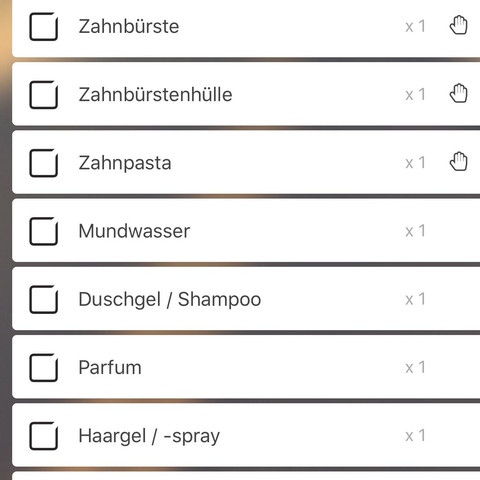480x480 pixels.
Task: Check the Mundwasser checkbox
Action: pyautogui.click(x=44, y=231)
